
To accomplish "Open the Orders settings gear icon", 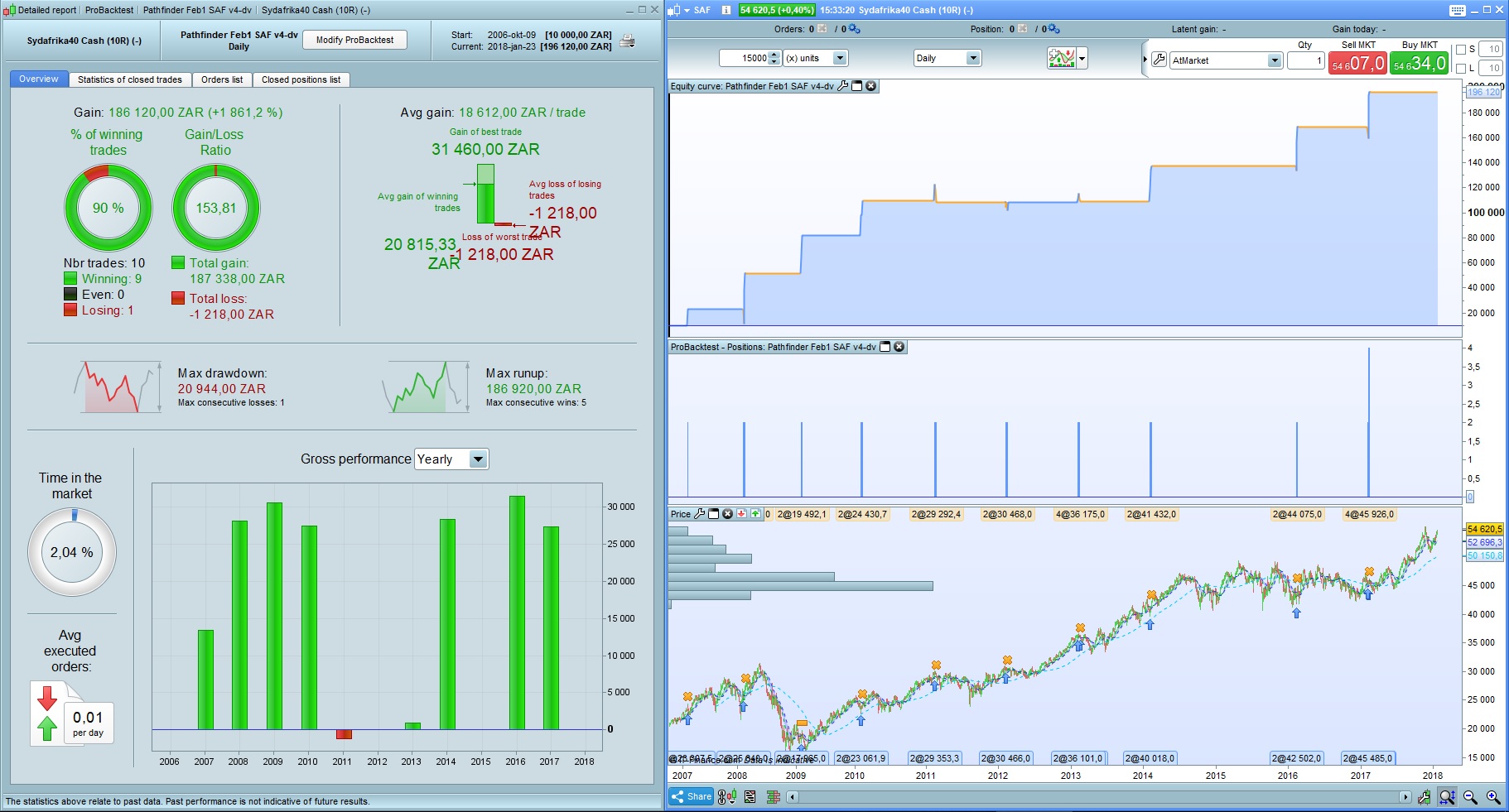I will (x=855, y=29).
